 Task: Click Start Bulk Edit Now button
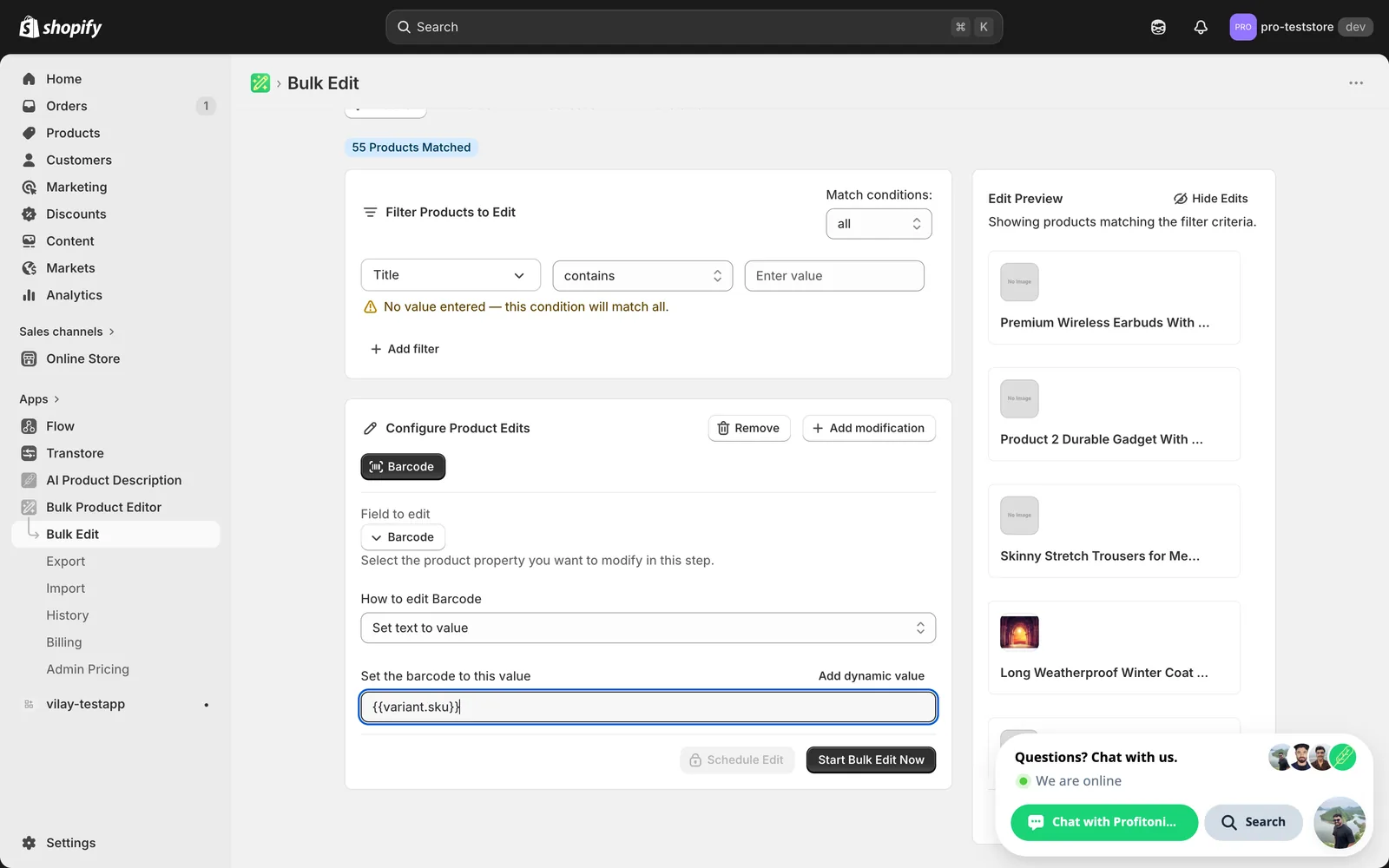pos(871,759)
